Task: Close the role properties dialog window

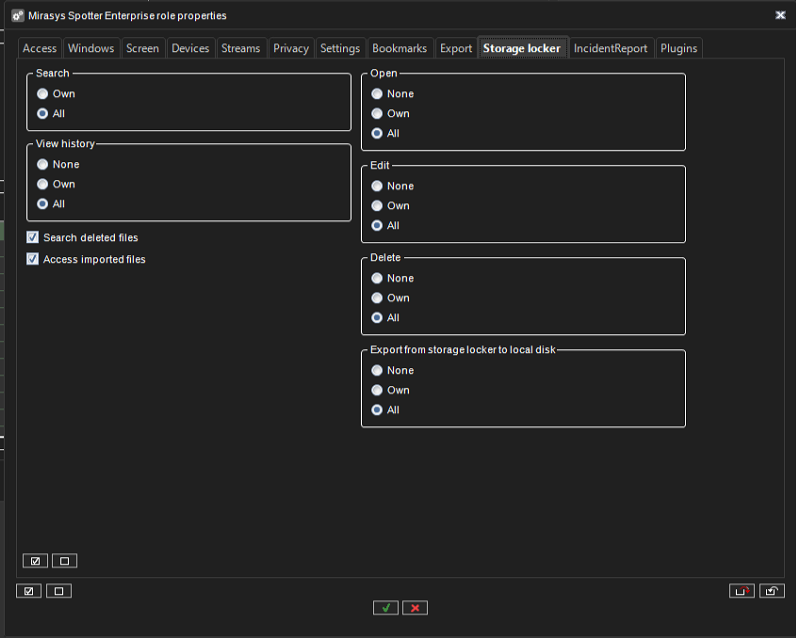Action: pos(780,15)
